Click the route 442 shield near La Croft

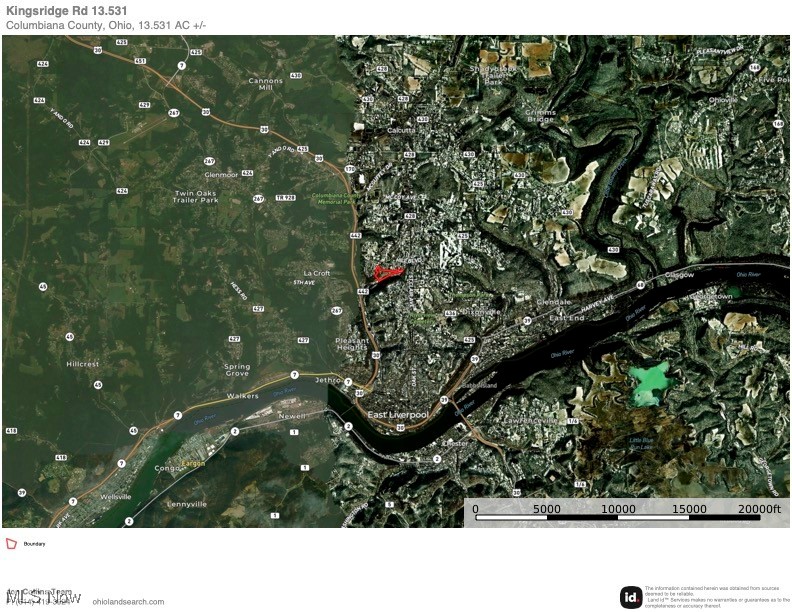tap(363, 291)
